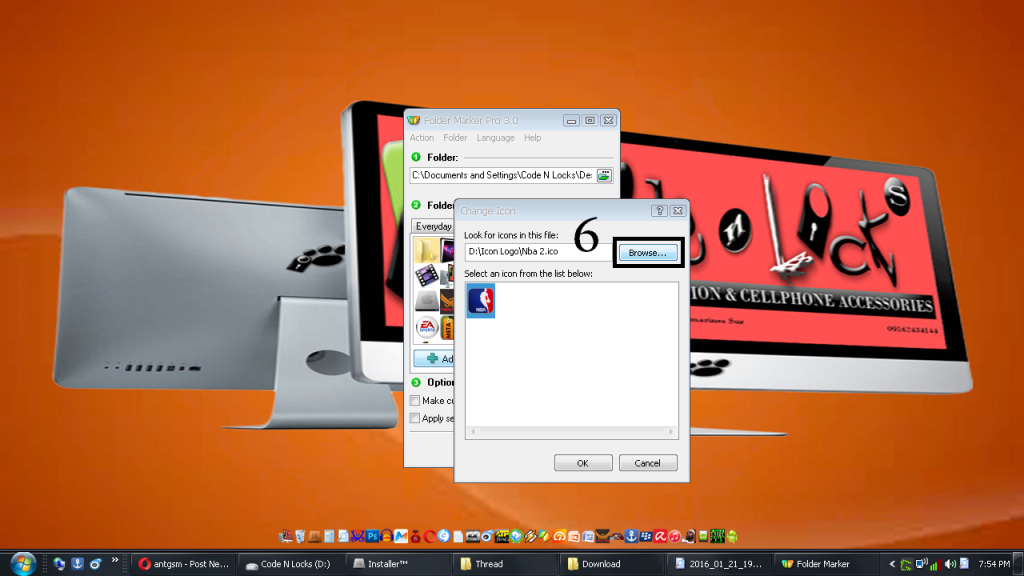Screen dimensions: 1024x576
Task: Open the Action menu in Folder Marker
Action: tap(422, 138)
